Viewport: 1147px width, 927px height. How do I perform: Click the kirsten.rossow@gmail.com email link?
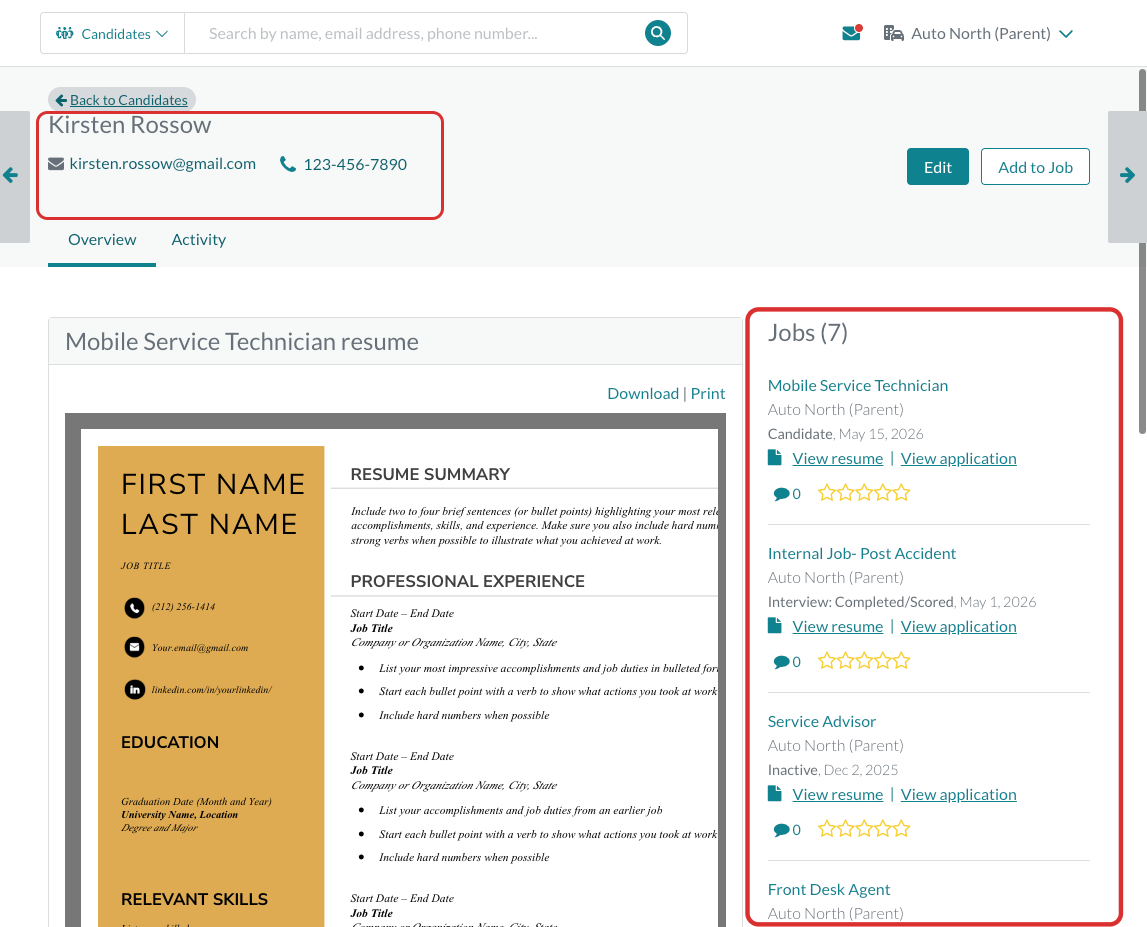(x=162, y=164)
